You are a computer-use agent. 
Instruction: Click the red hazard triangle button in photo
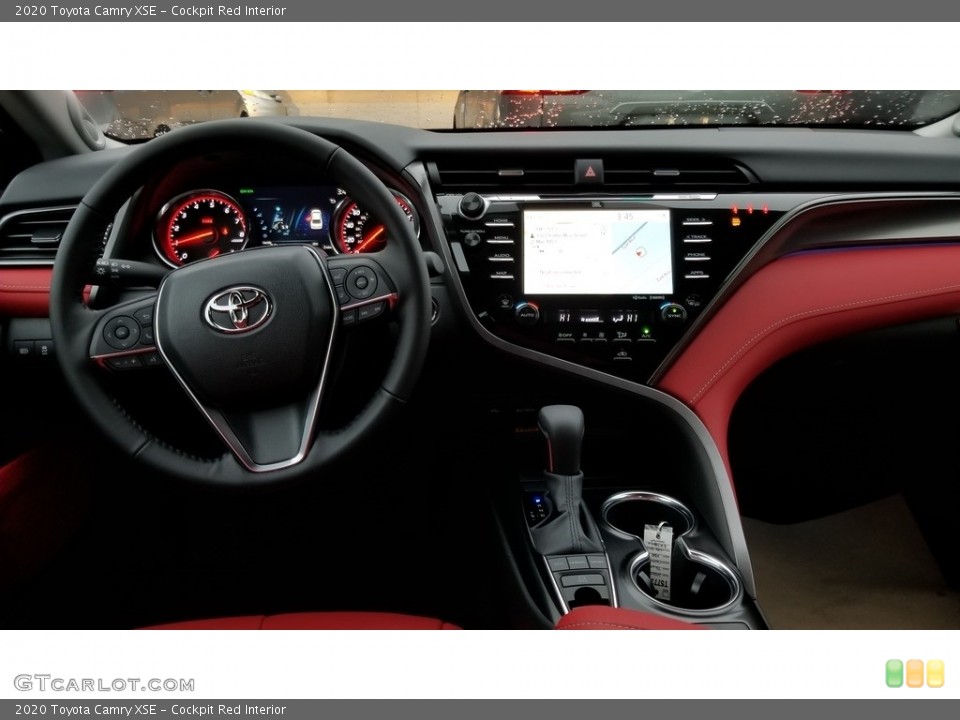(x=589, y=171)
